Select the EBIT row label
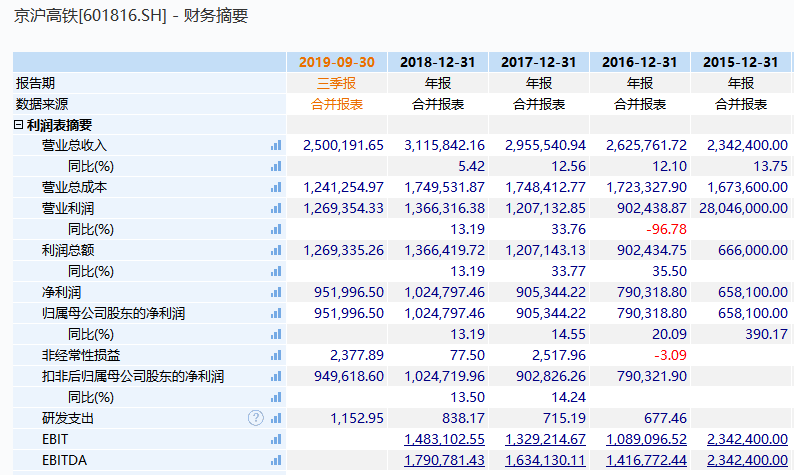Image resolution: width=794 pixels, height=475 pixels. pos(55,440)
